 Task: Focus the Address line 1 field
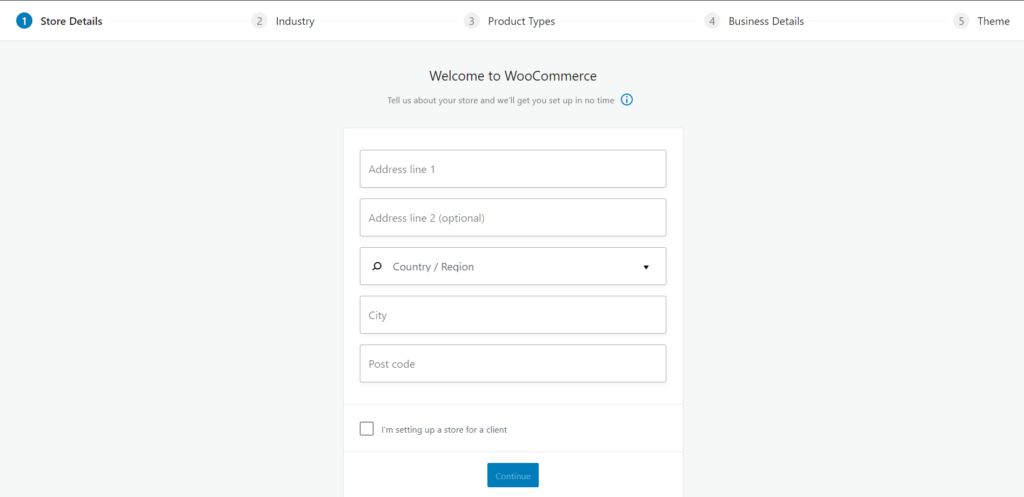pyautogui.click(x=513, y=169)
